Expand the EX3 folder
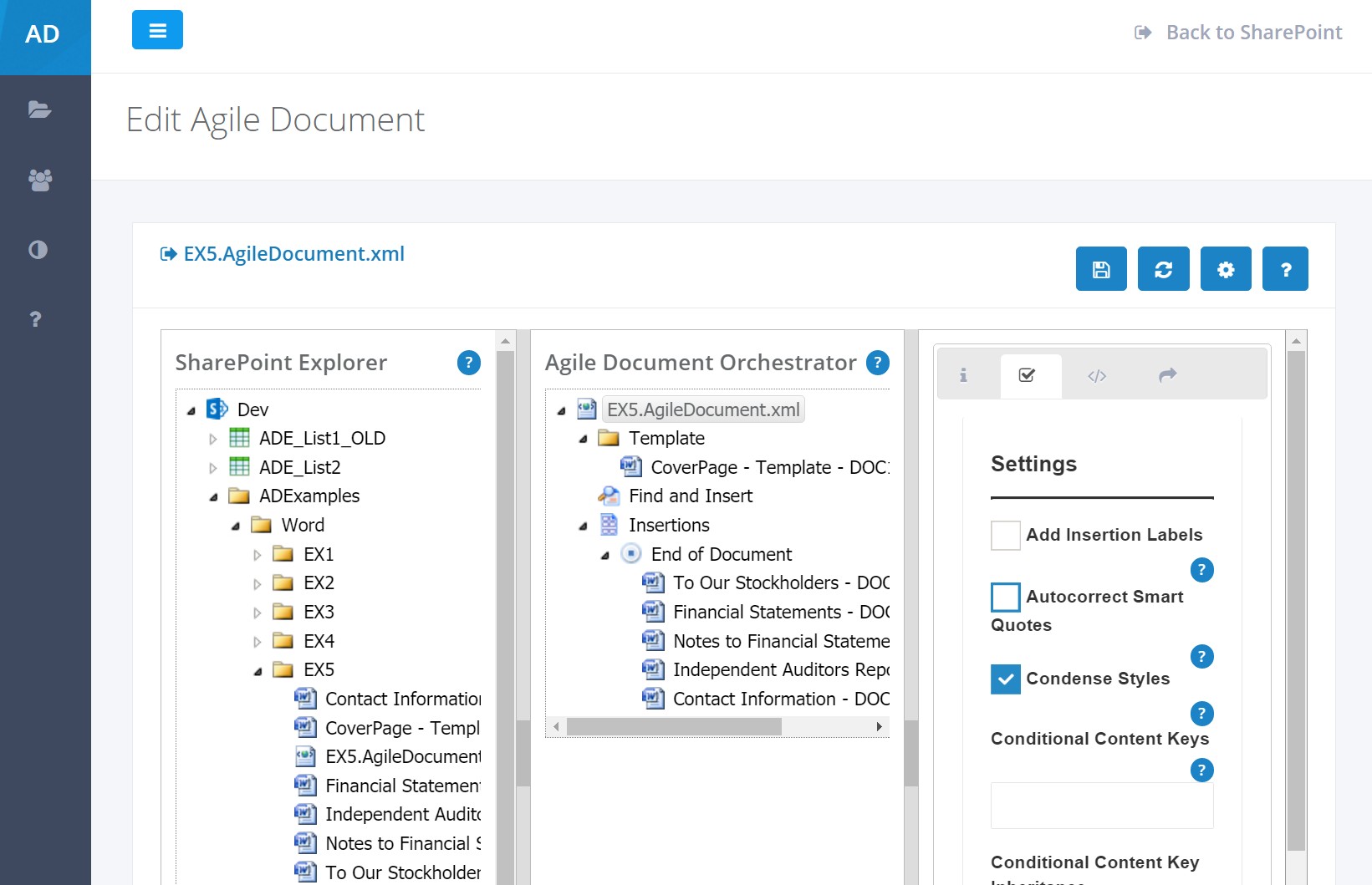The height and width of the screenshot is (885, 1372). (258, 613)
